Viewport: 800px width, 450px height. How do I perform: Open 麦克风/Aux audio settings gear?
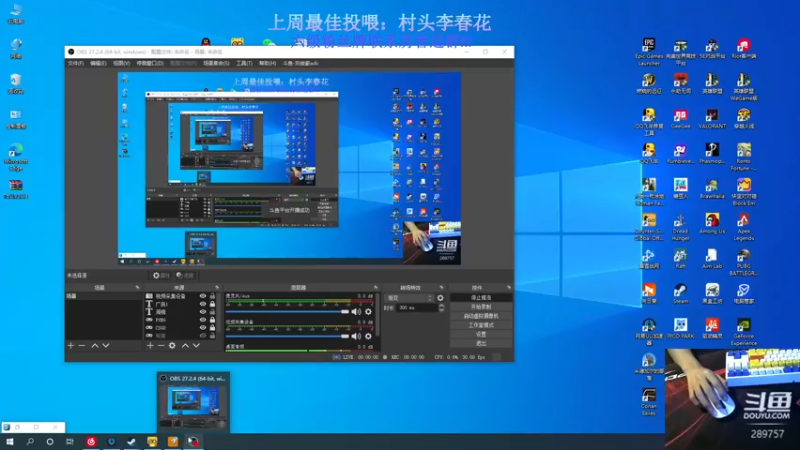coord(368,312)
